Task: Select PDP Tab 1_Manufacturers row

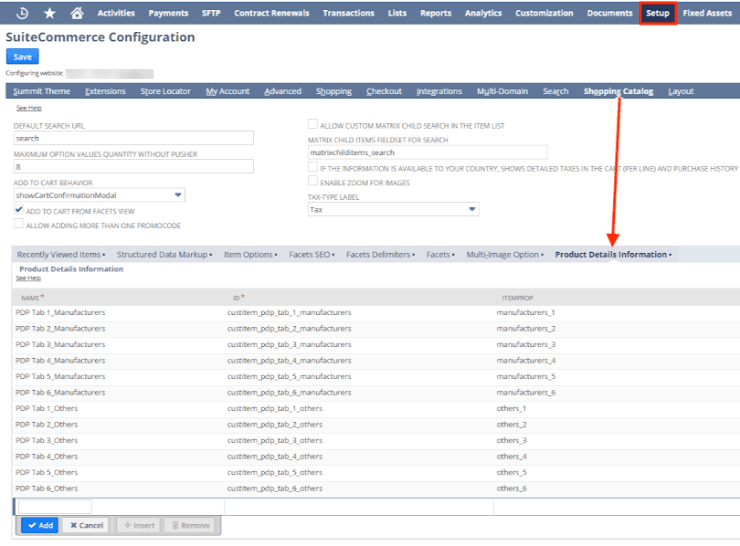Action: [x=376, y=312]
